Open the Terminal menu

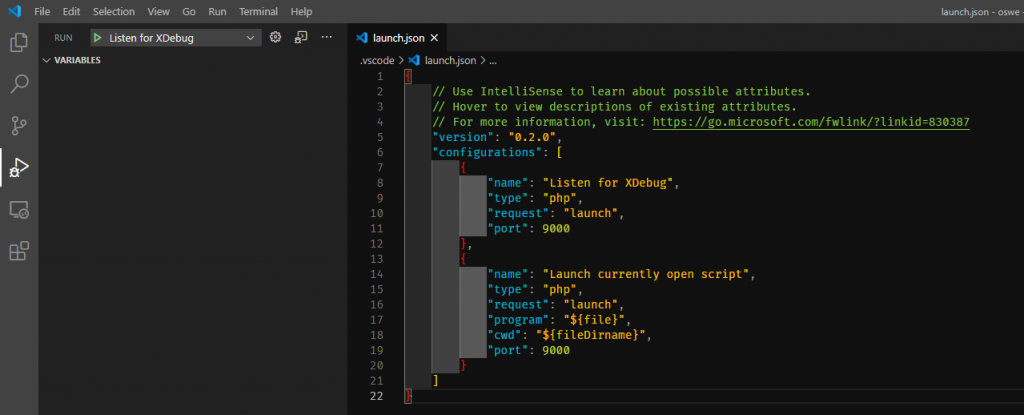(259, 12)
